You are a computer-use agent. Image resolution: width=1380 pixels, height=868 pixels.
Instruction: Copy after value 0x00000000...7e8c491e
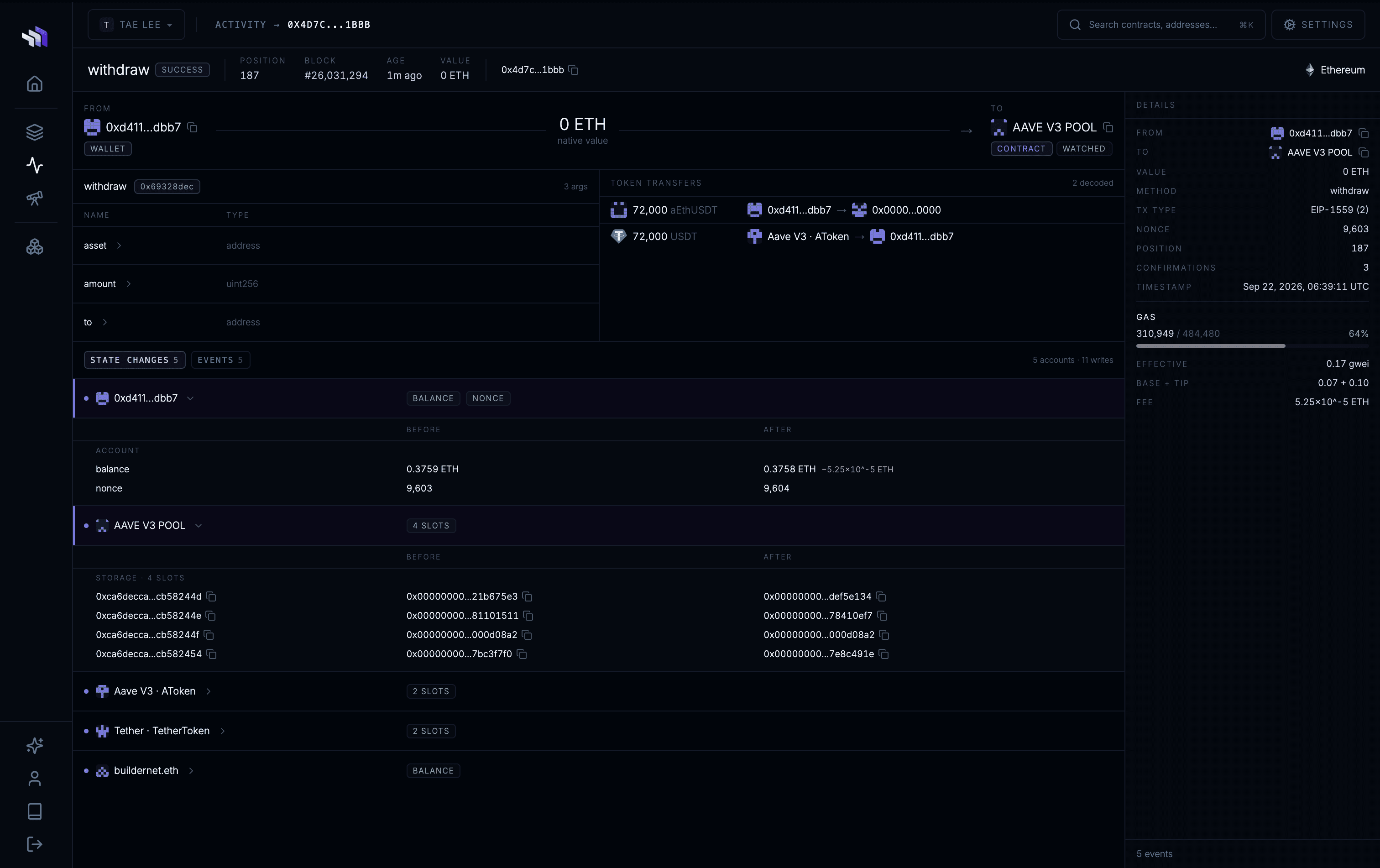(x=883, y=654)
